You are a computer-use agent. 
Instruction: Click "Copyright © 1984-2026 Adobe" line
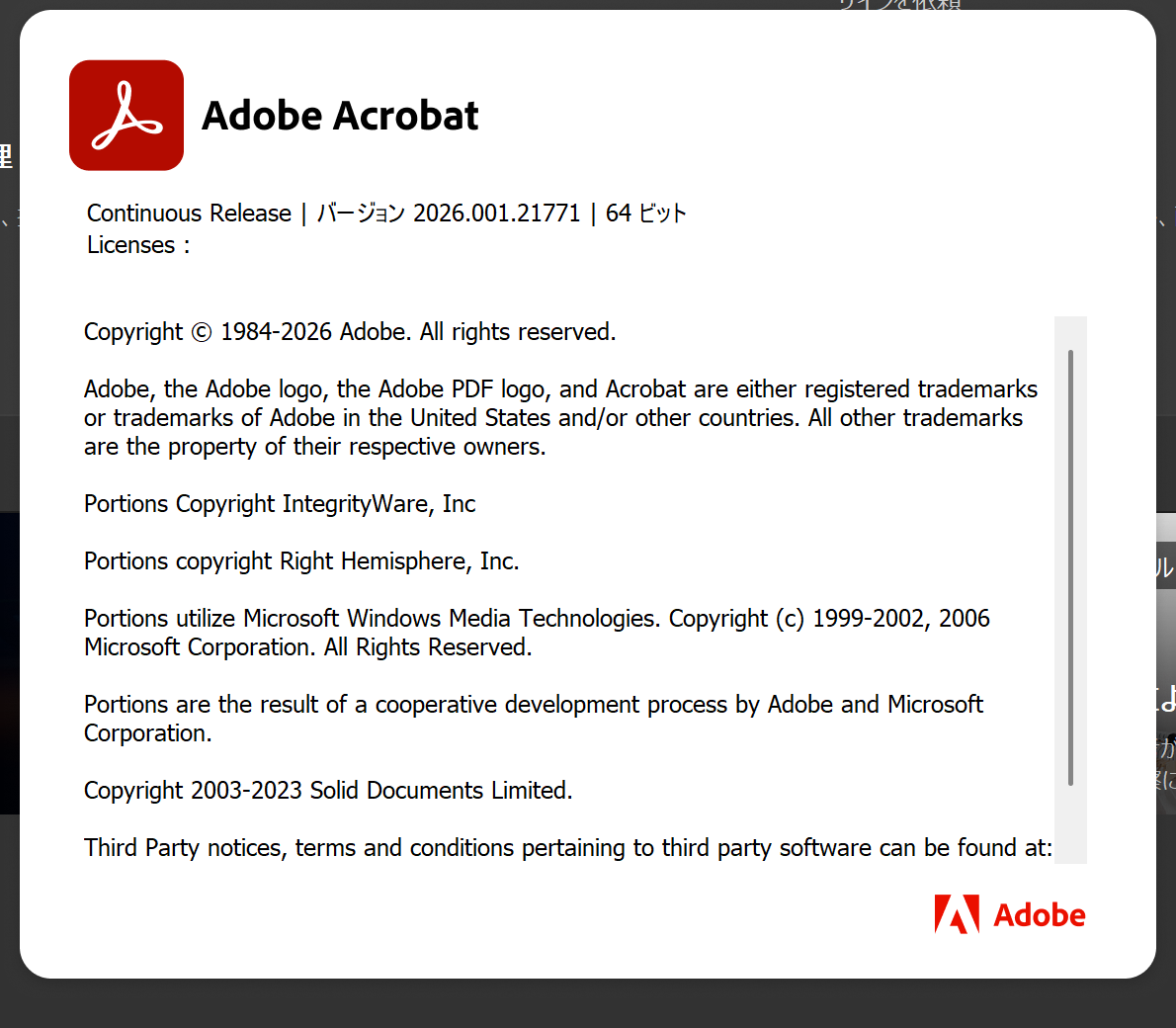(350, 332)
